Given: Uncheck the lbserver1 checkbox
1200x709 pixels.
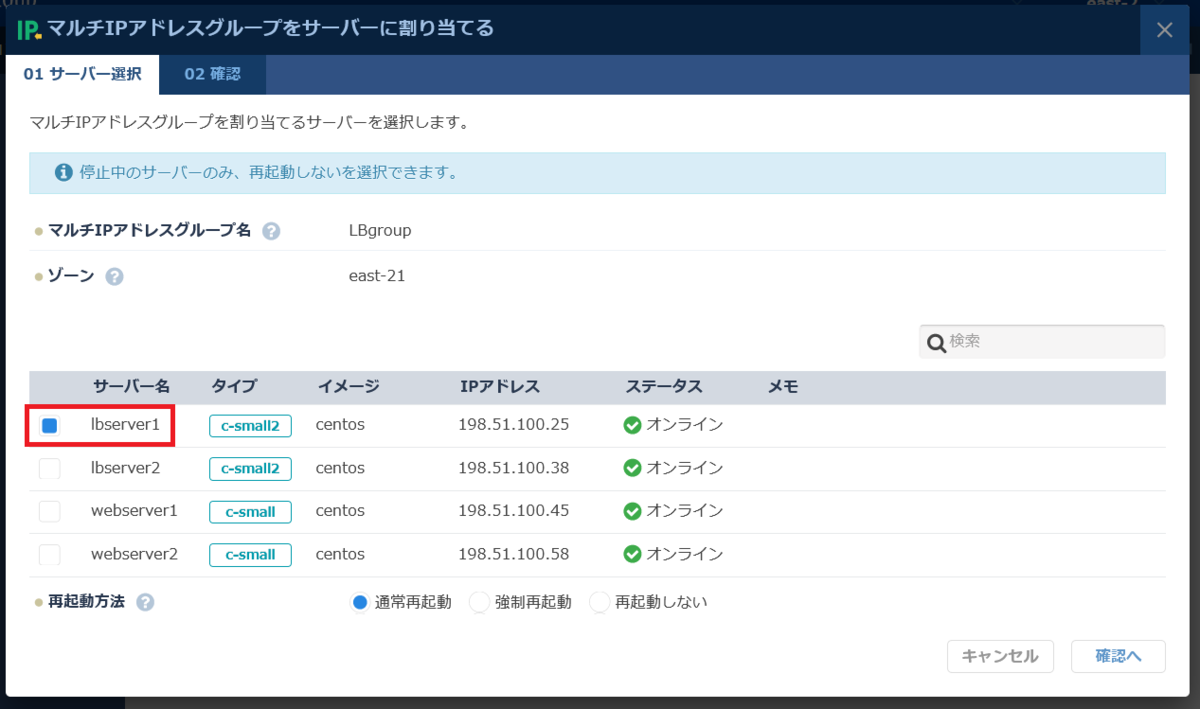Looking at the screenshot, I should point(49,425).
